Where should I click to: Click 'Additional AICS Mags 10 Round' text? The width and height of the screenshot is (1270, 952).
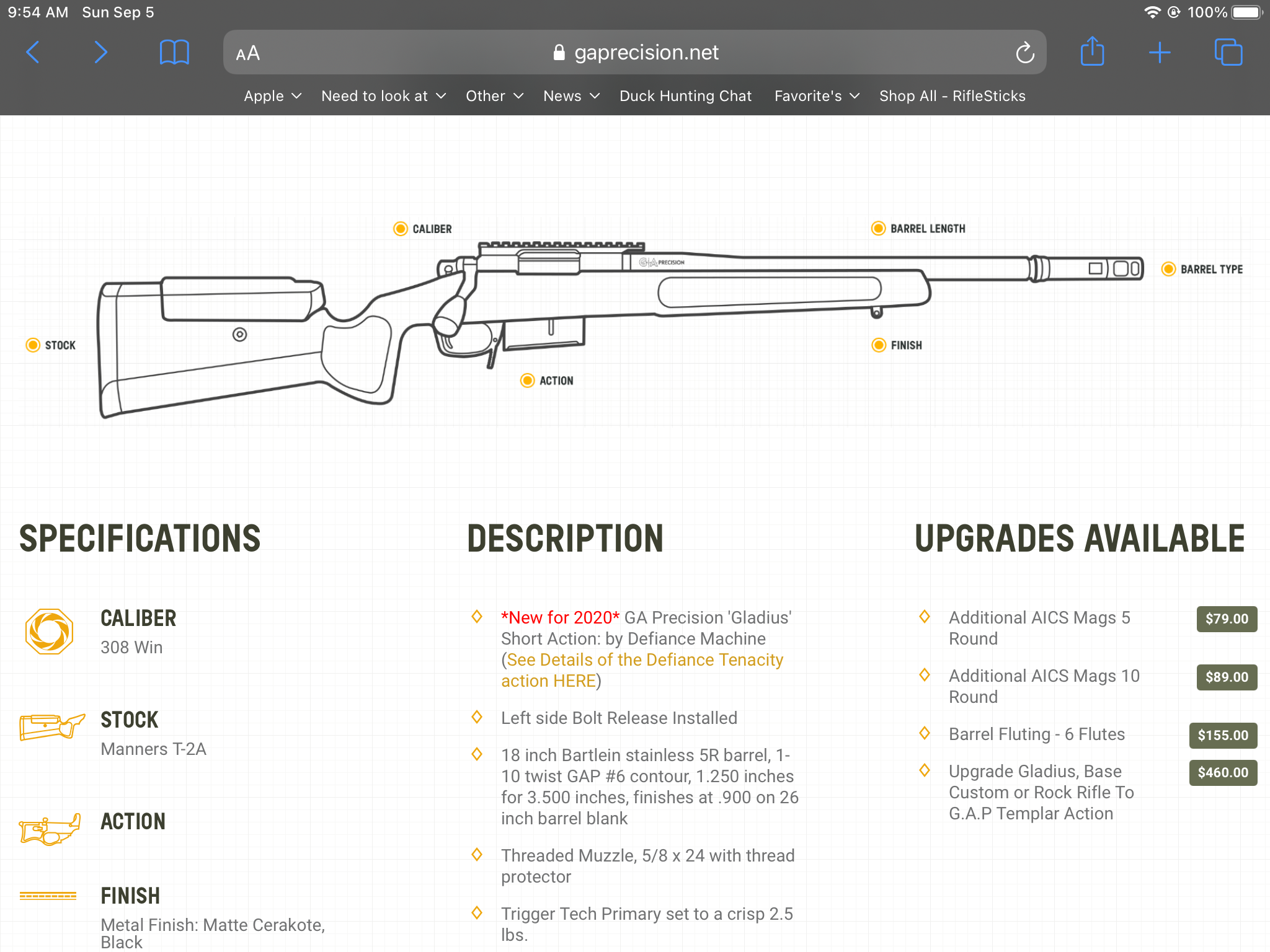1044,686
